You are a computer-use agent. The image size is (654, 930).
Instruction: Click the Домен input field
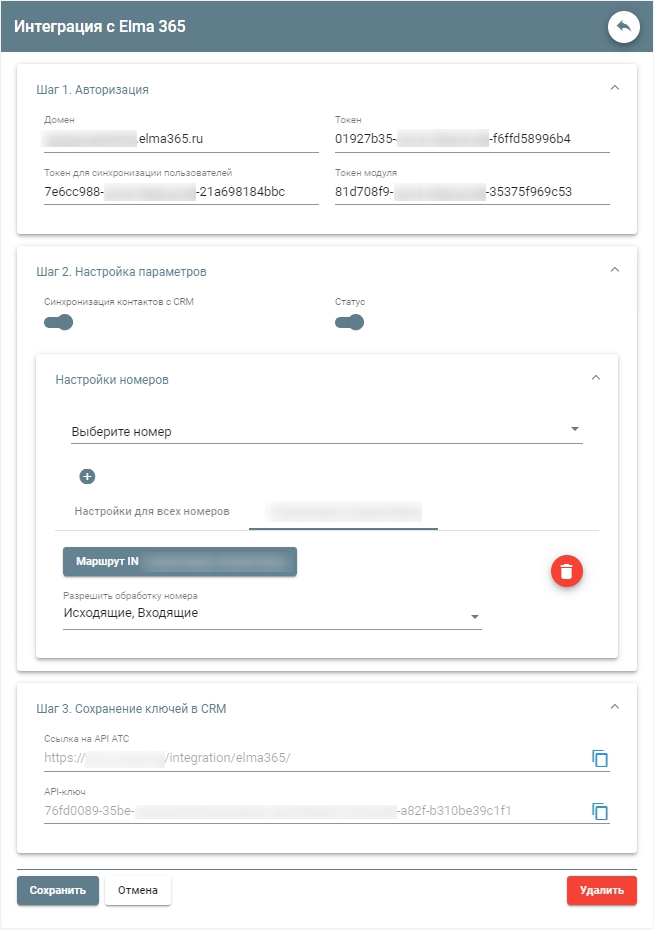[181, 139]
